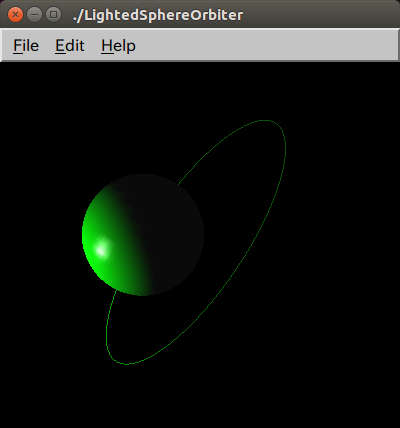
Task: Click where the orbit line meets the sphere's top
Action: pos(179,184)
